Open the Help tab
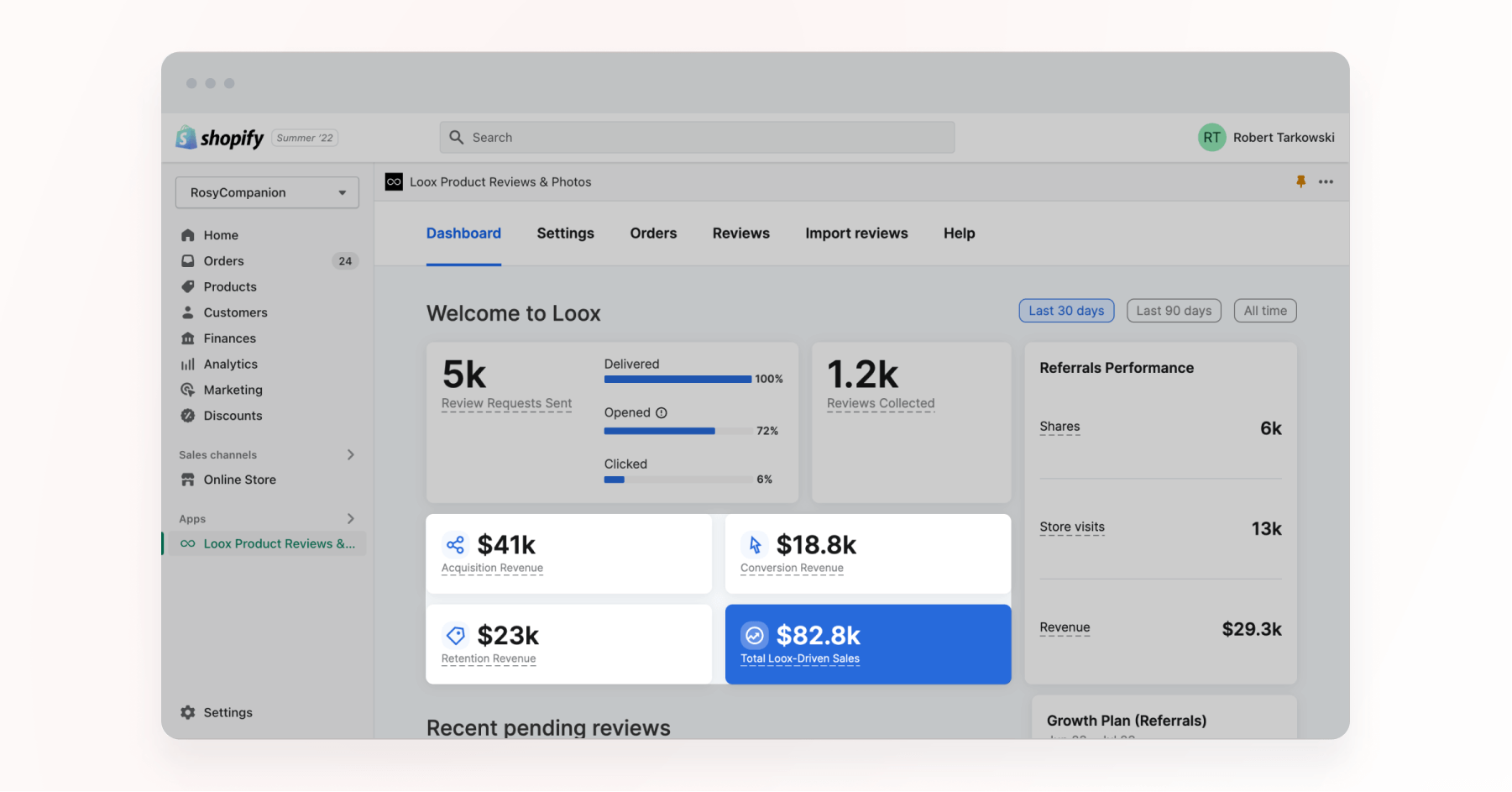 point(960,233)
